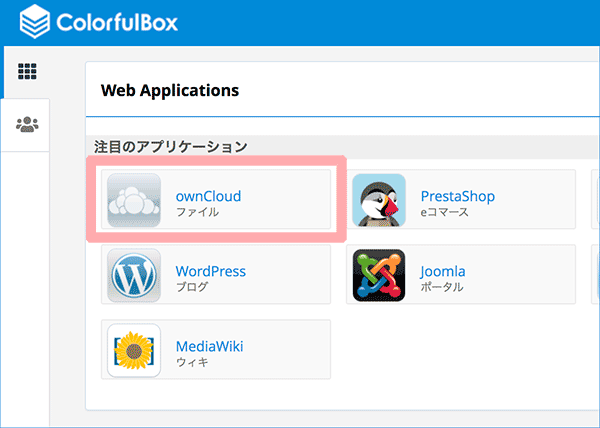The height and width of the screenshot is (428, 600).
Task: Open the ownCloud application link
Action: coord(209,196)
